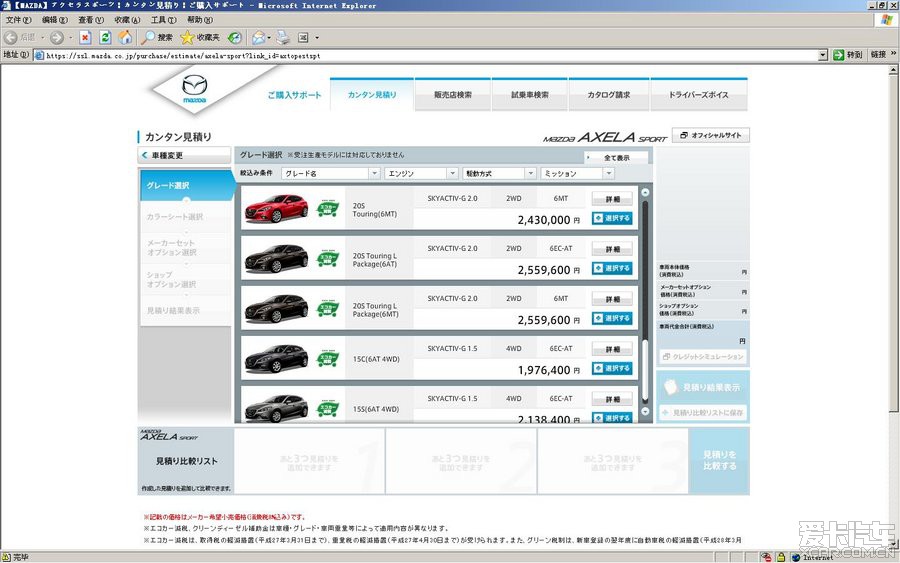Click the クレジットシミュレーション button

(703, 356)
